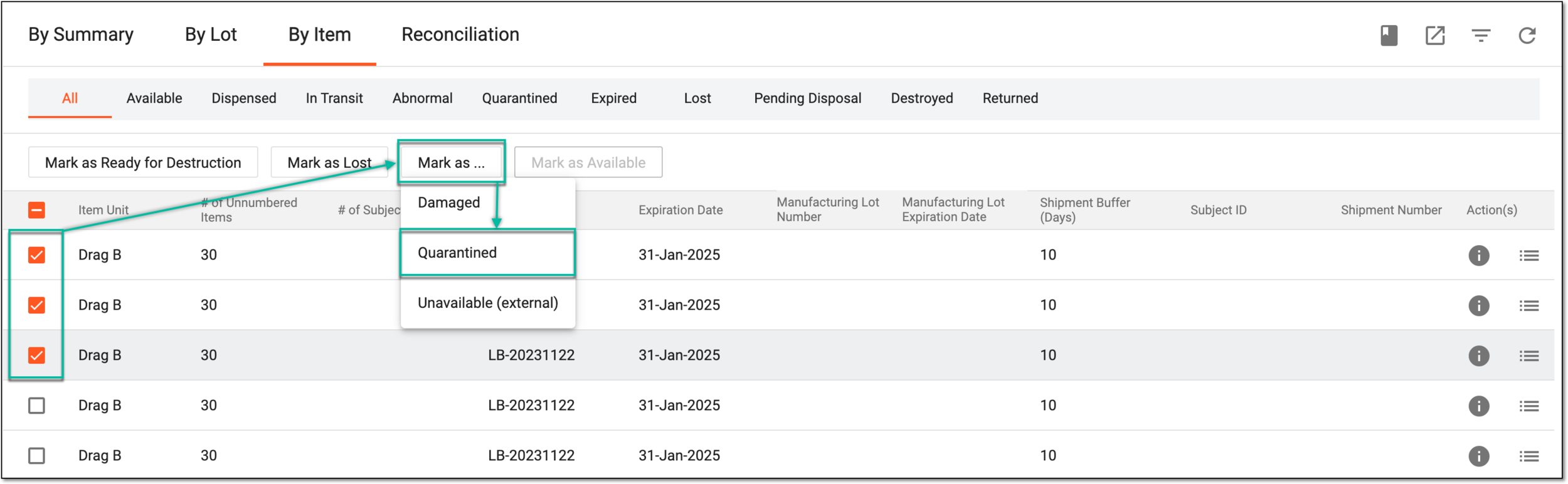Open list actions icon in fourth row

pyautogui.click(x=1528, y=406)
